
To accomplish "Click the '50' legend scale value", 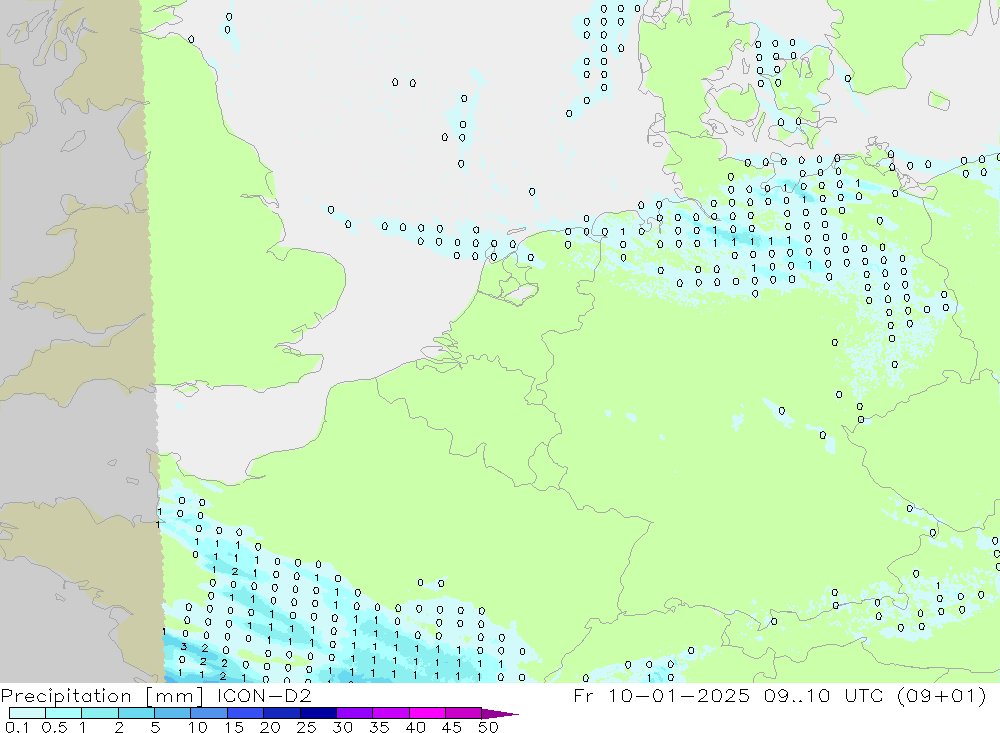I will [488, 727].
